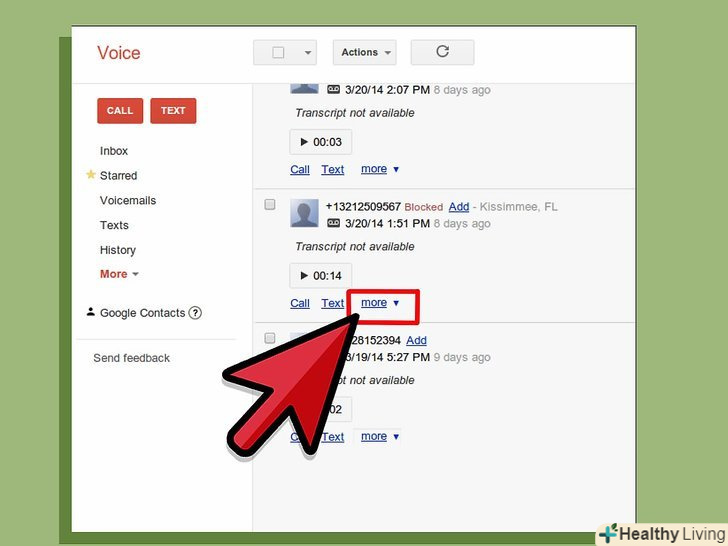Click the Voice logo text
The image size is (728, 546).
(118, 53)
